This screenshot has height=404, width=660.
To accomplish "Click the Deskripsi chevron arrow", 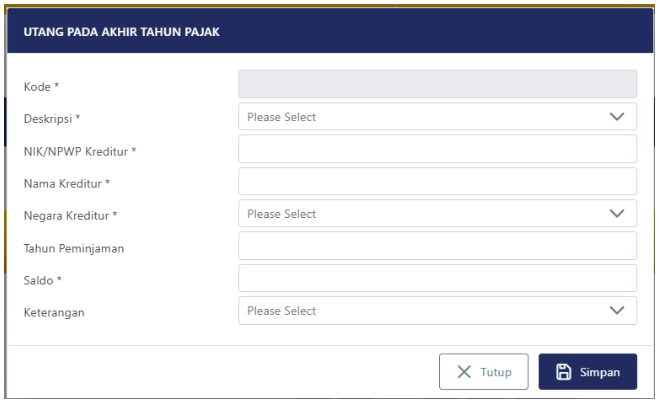I will (x=617, y=117).
